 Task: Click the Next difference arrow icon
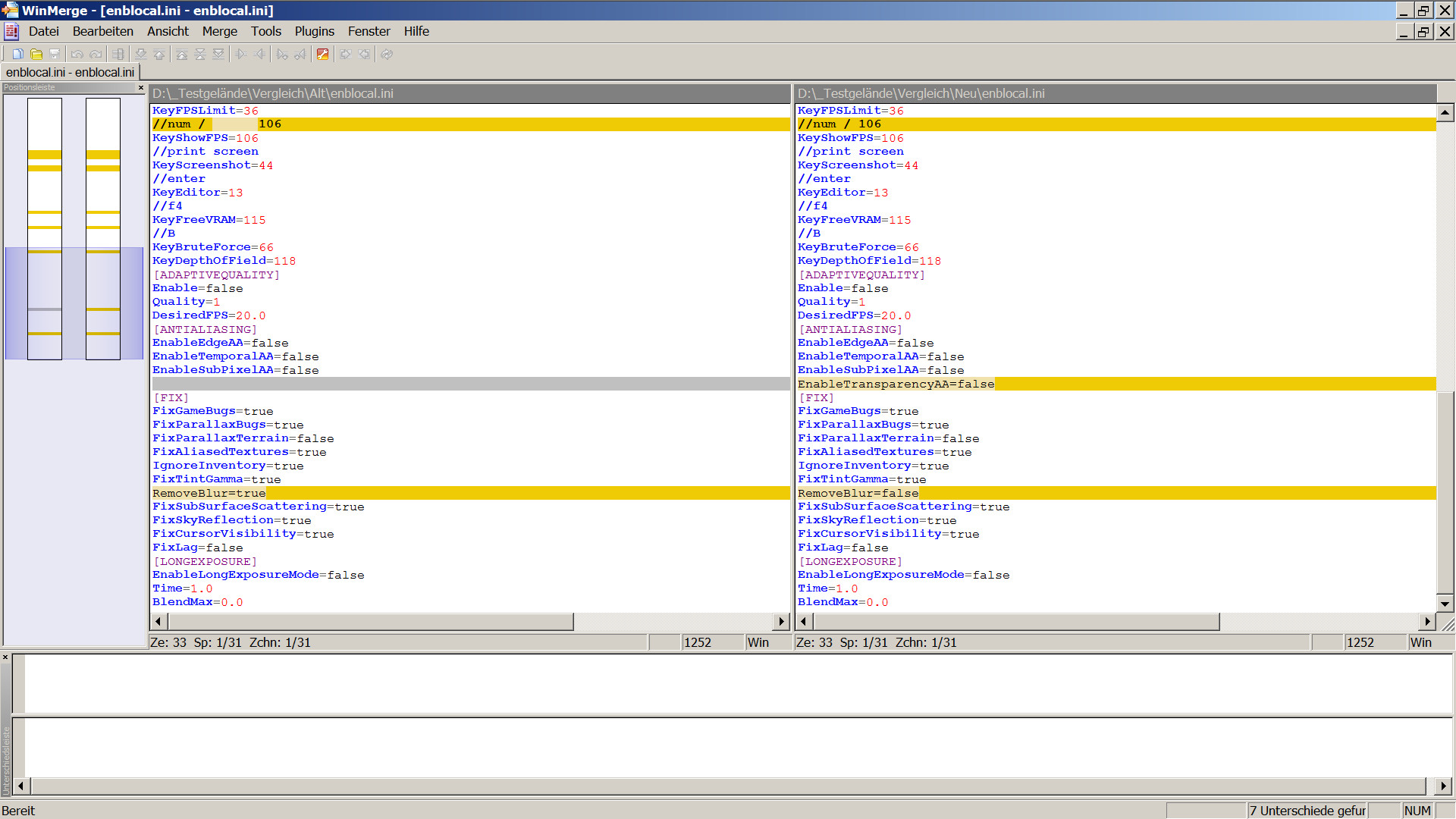point(141,55)
